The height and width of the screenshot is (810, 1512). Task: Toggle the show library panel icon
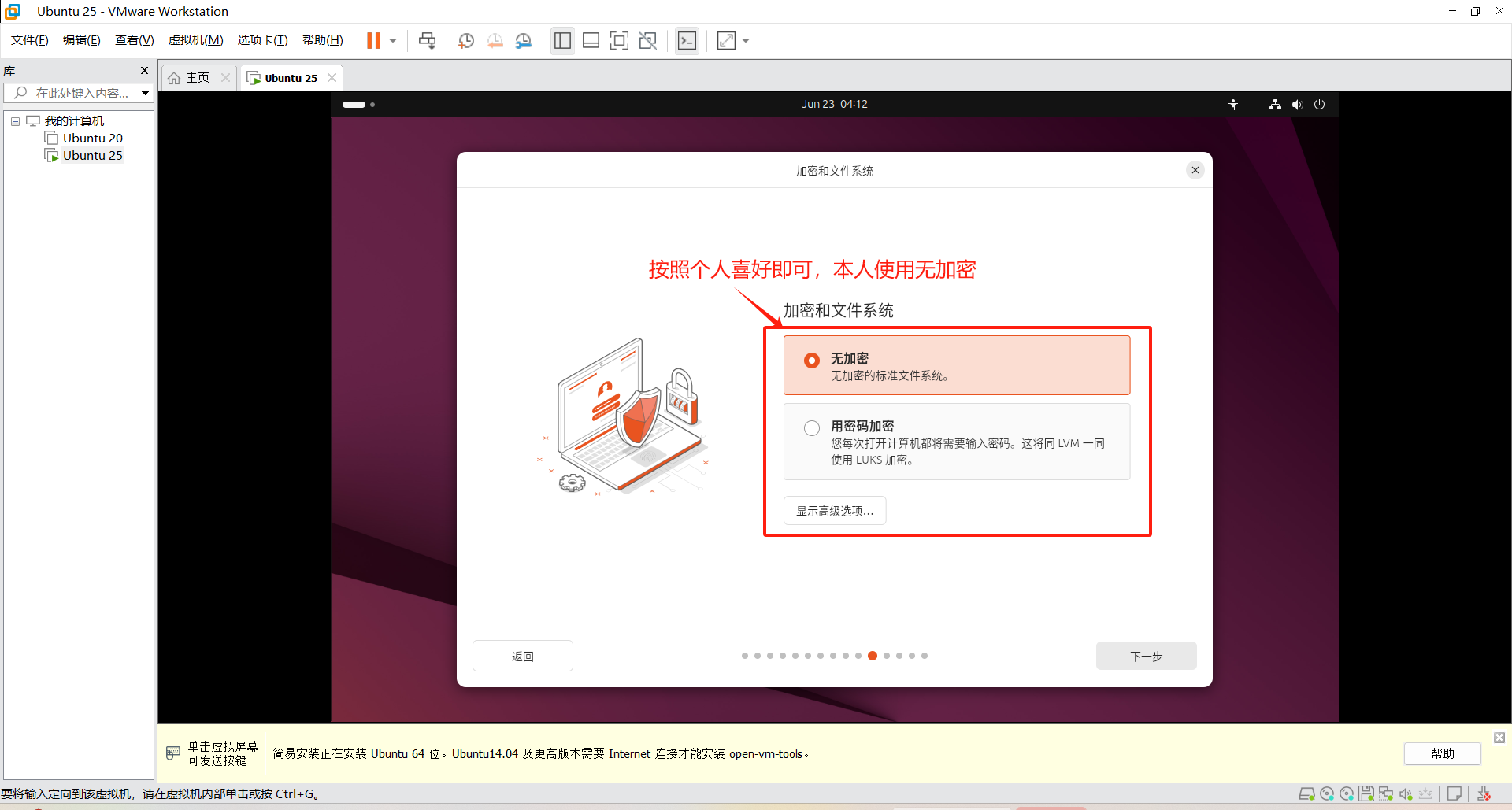click(562, 40)
